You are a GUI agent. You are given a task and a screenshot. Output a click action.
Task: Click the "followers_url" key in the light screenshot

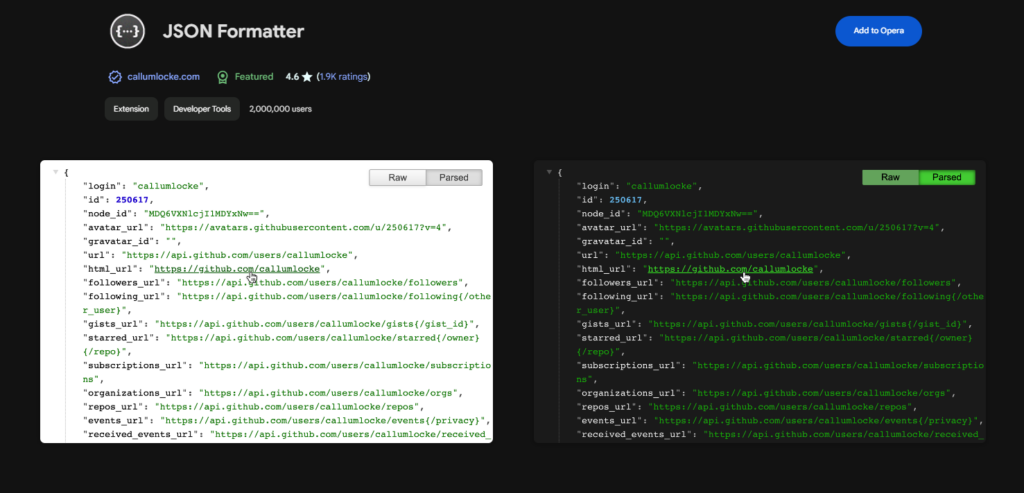tap(123, 283)
